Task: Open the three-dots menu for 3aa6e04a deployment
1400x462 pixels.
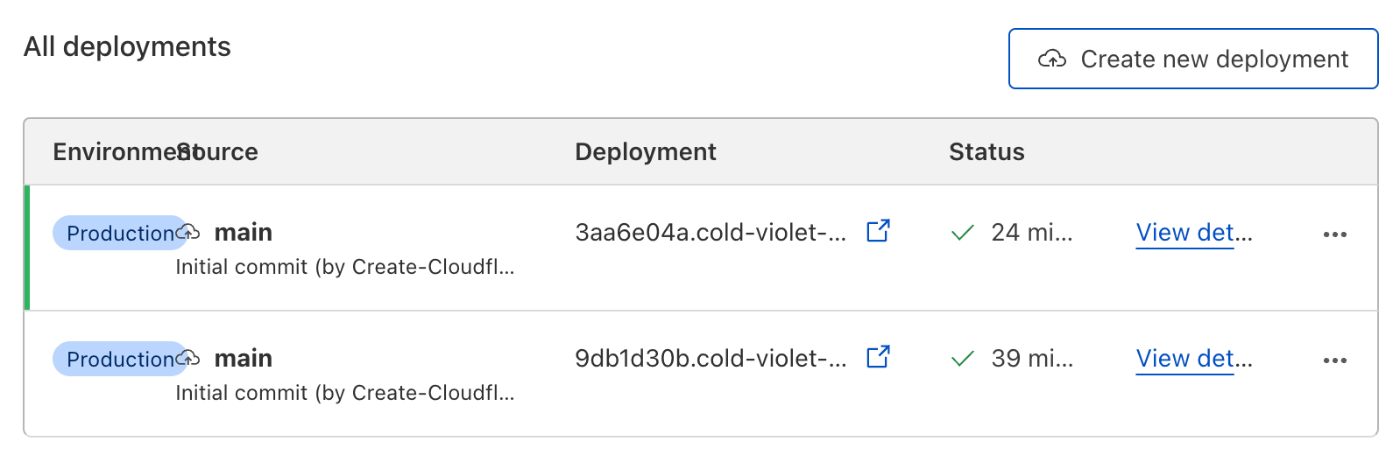Action: pos(1335,234)
